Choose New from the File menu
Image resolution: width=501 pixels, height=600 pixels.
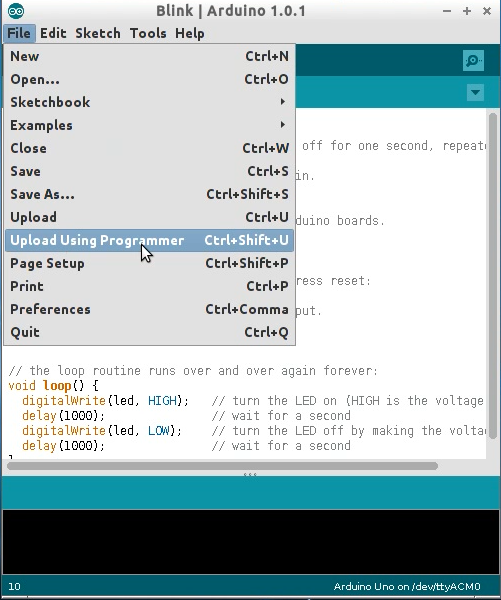click(149, 56)
